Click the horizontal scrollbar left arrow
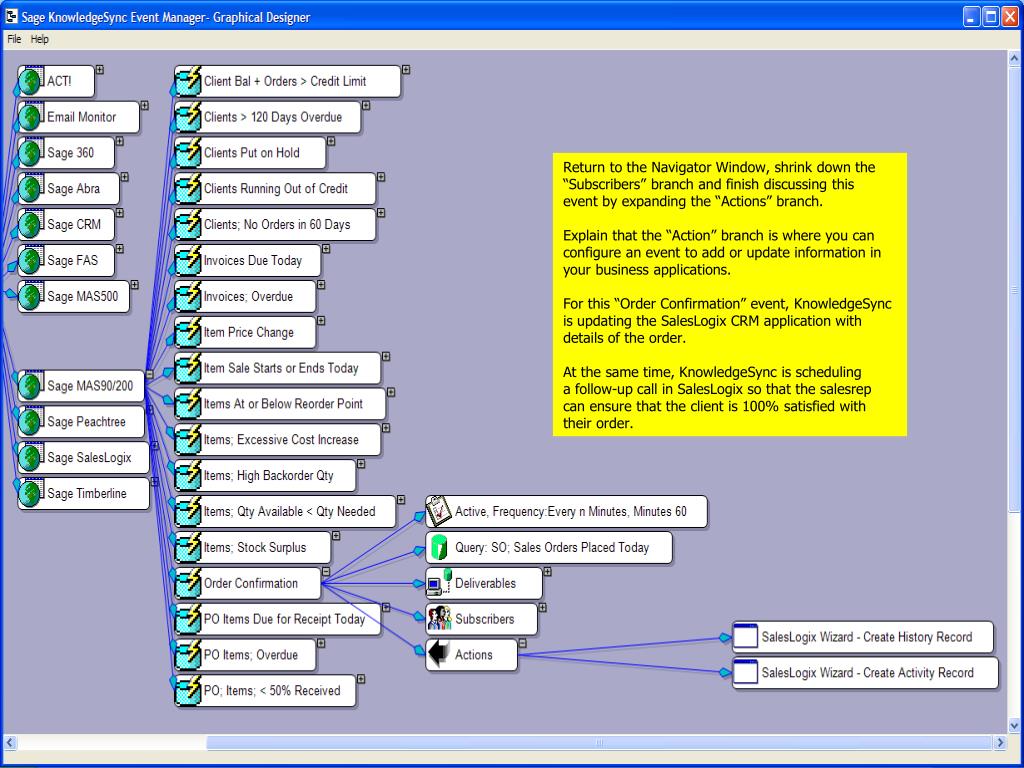Screen dimensions: 1024x768 pyautogui.click(x=10, y=743)
